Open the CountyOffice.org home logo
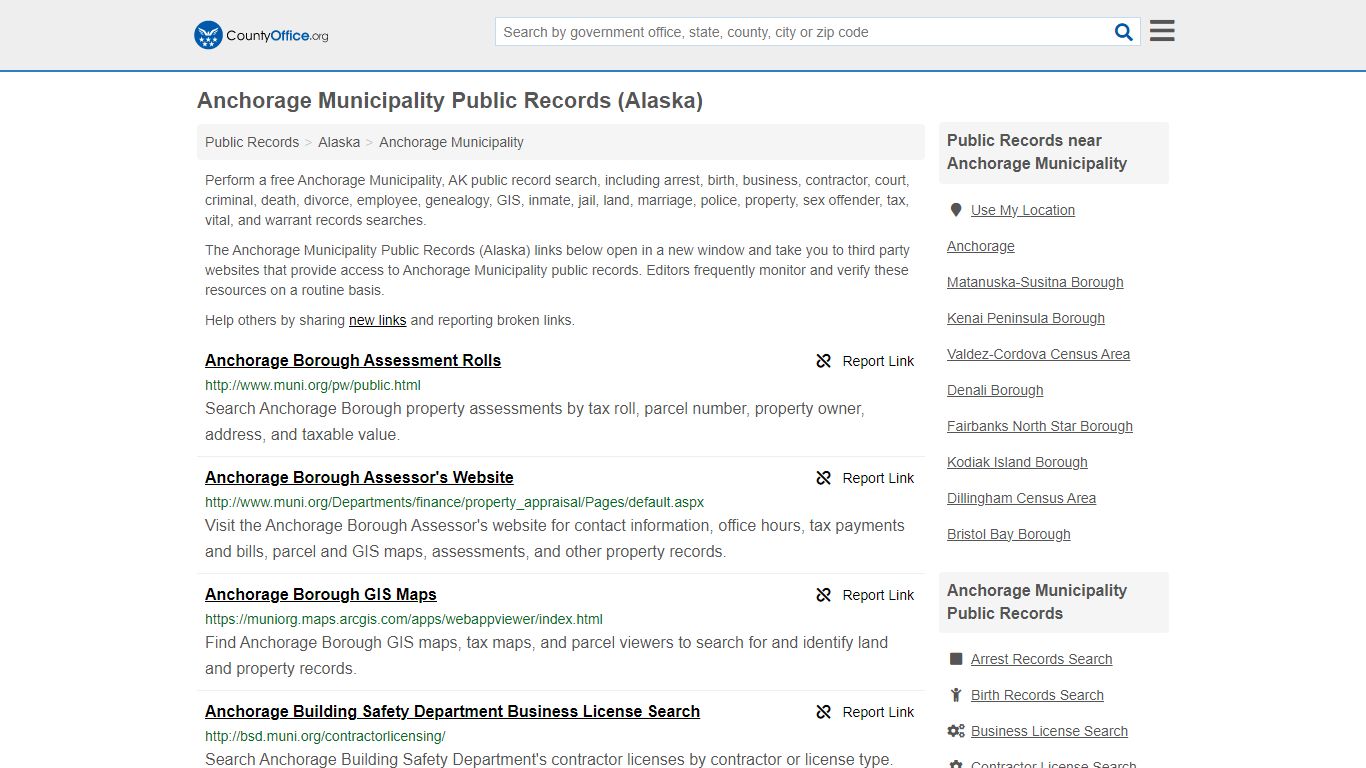 (x=261, y=35)
